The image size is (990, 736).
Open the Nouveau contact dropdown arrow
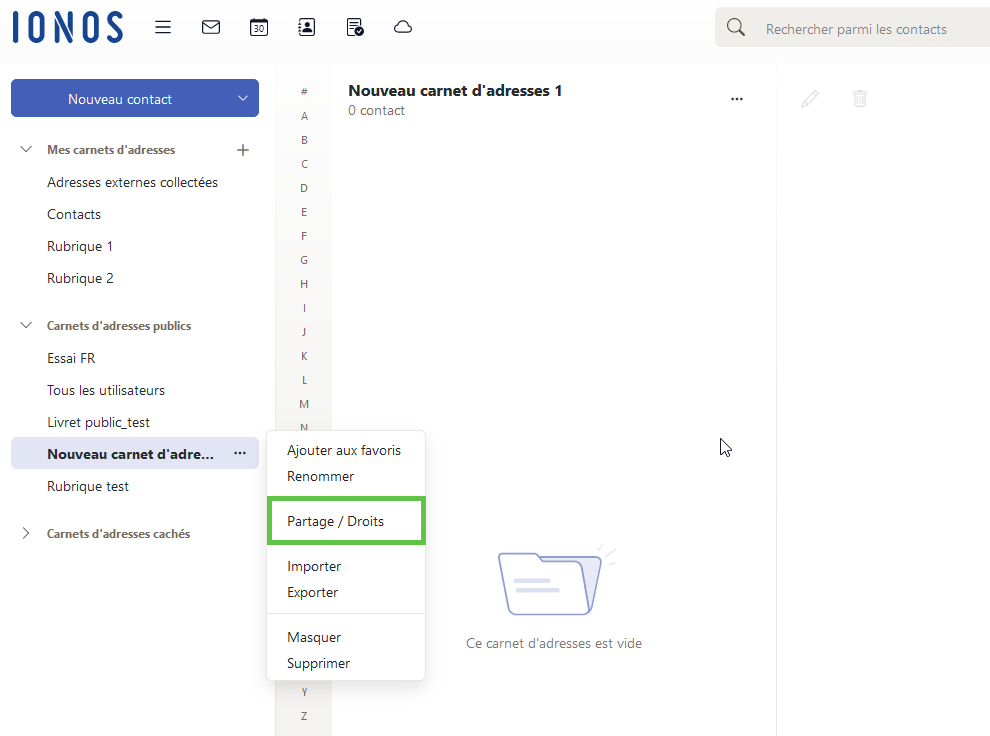click(243, 98)
